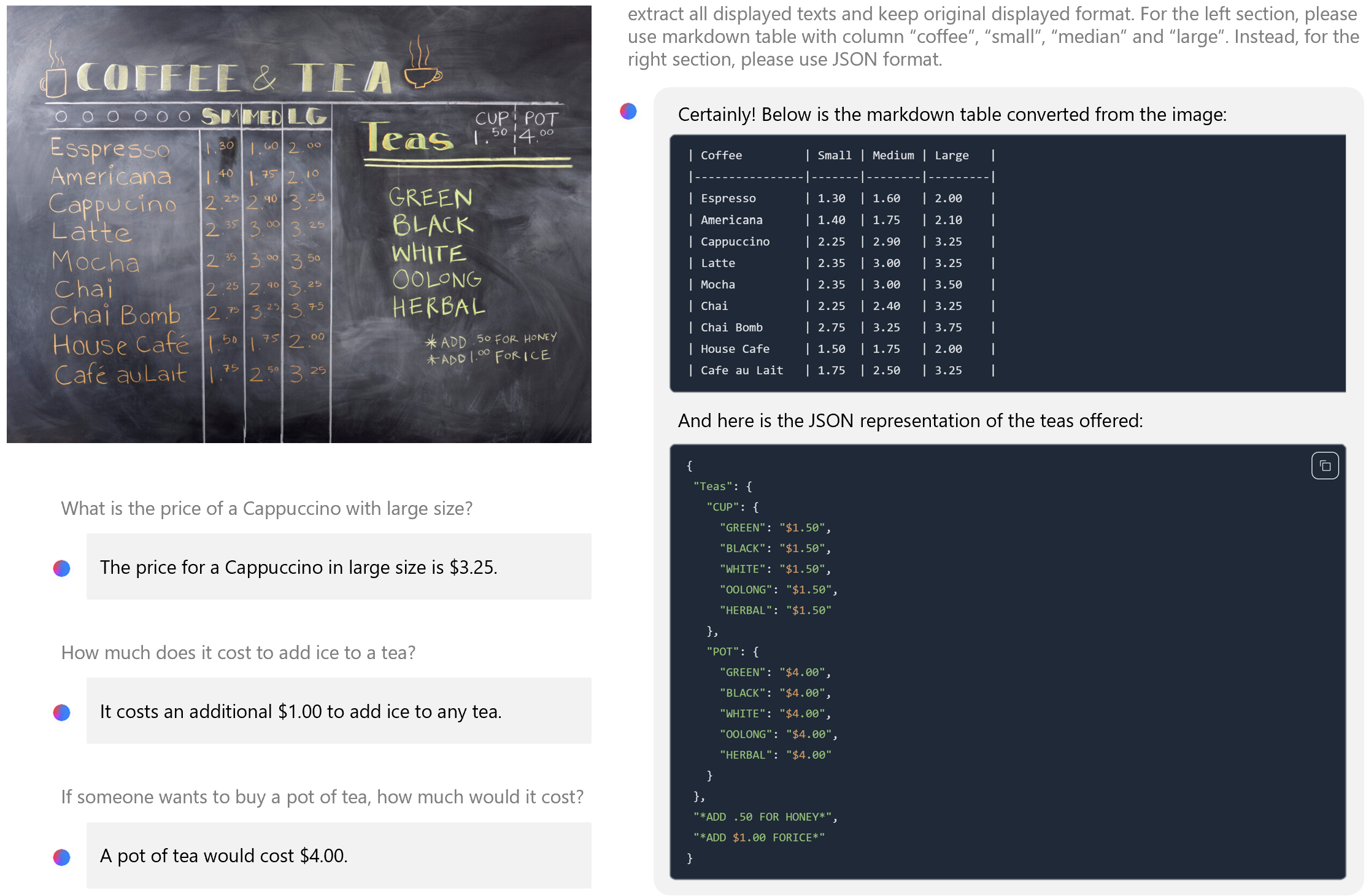Select the Cappuccino large size question text
The image size is (1366, 896).
click(266, 508)
